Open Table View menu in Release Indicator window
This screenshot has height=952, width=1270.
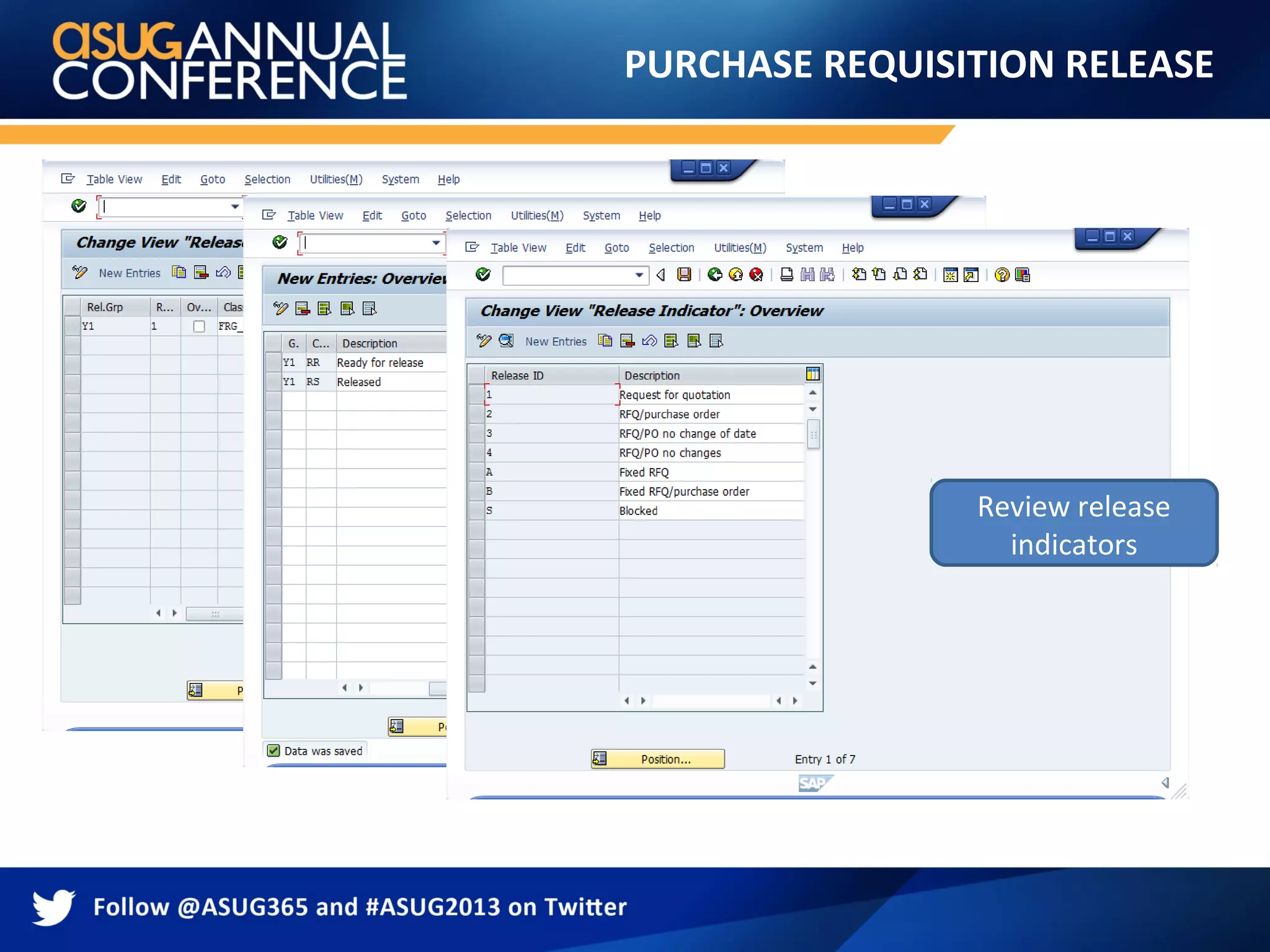[518, 248]
